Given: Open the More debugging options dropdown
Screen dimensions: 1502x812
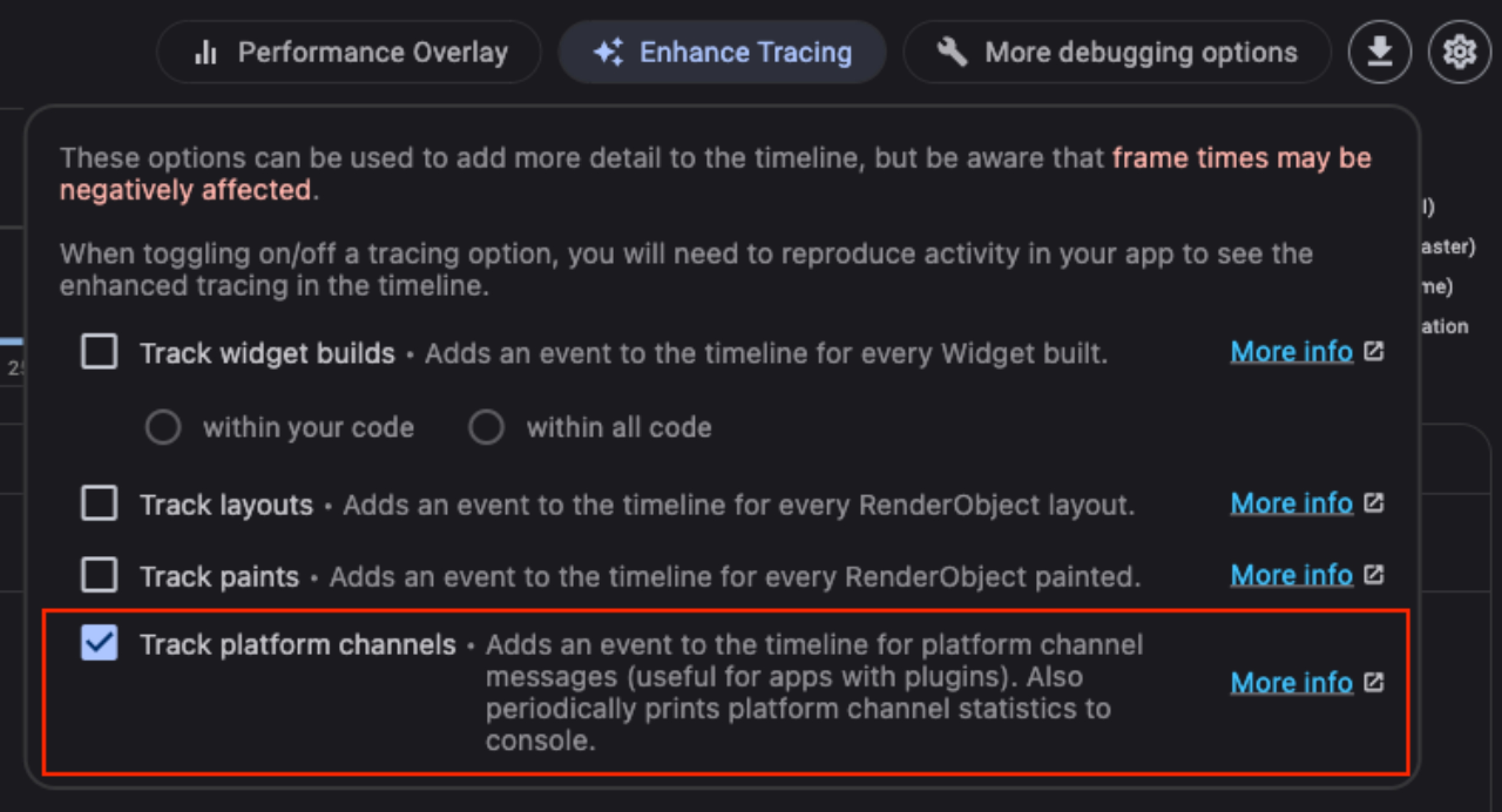Looking at the screenshot, I should click(1117, 52).
